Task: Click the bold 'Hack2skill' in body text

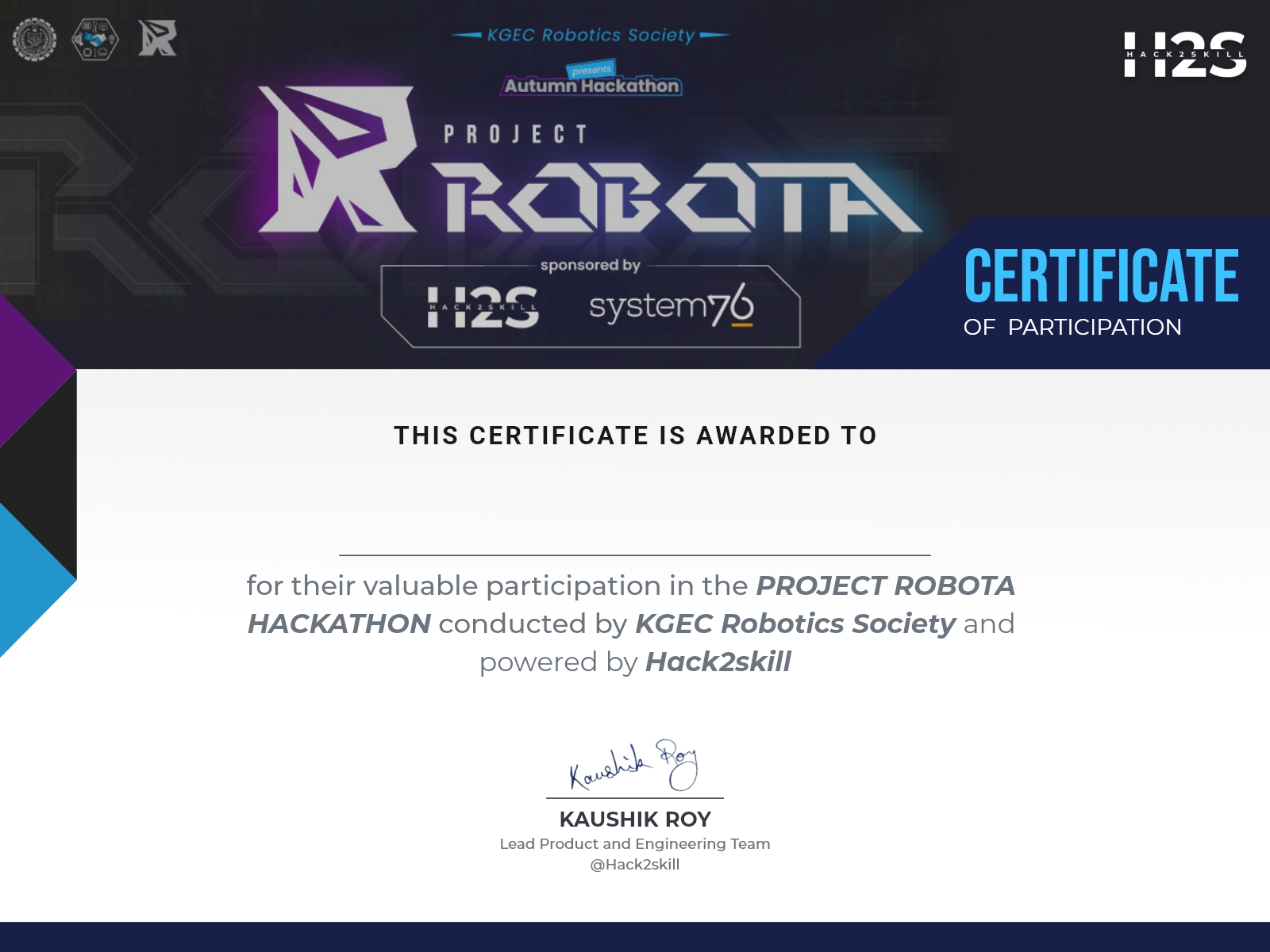Action: pyautogui.click(x=718, y=662)
